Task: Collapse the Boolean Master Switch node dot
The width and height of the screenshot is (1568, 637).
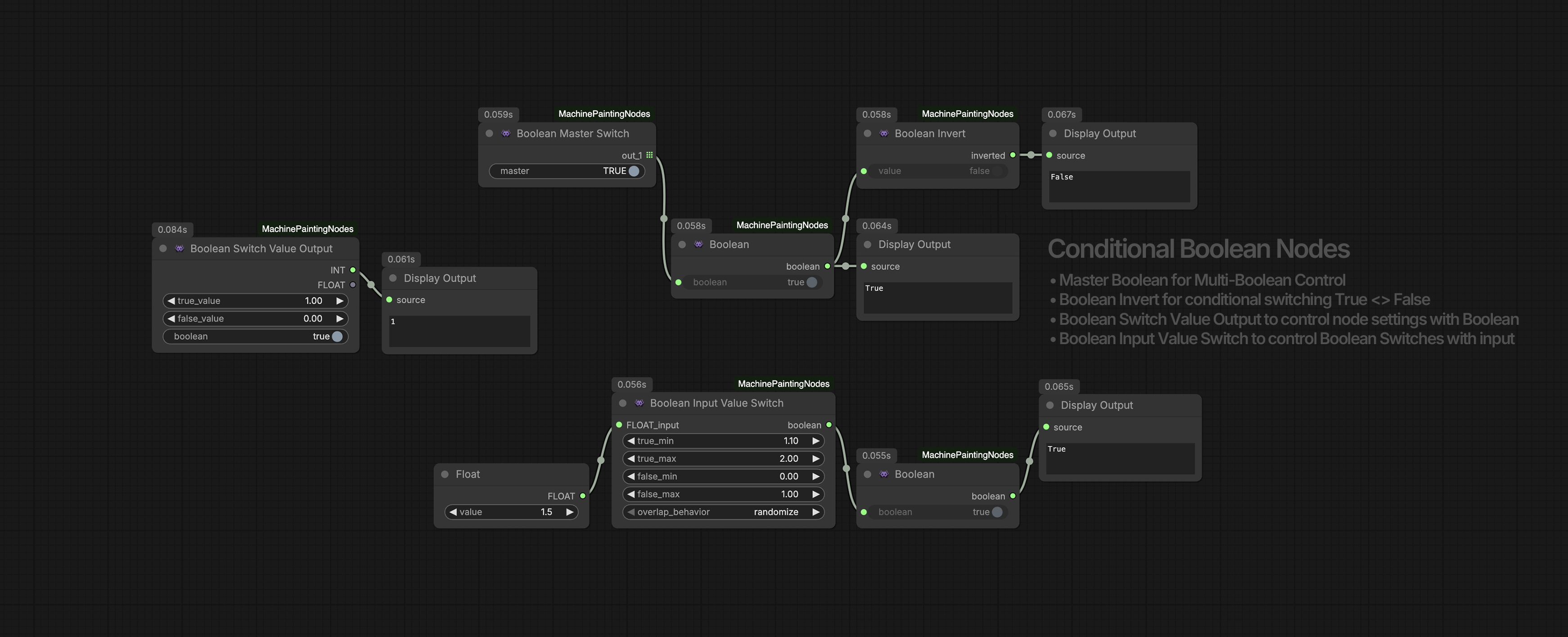Action: pyautogui.click(x=489, y=133)
